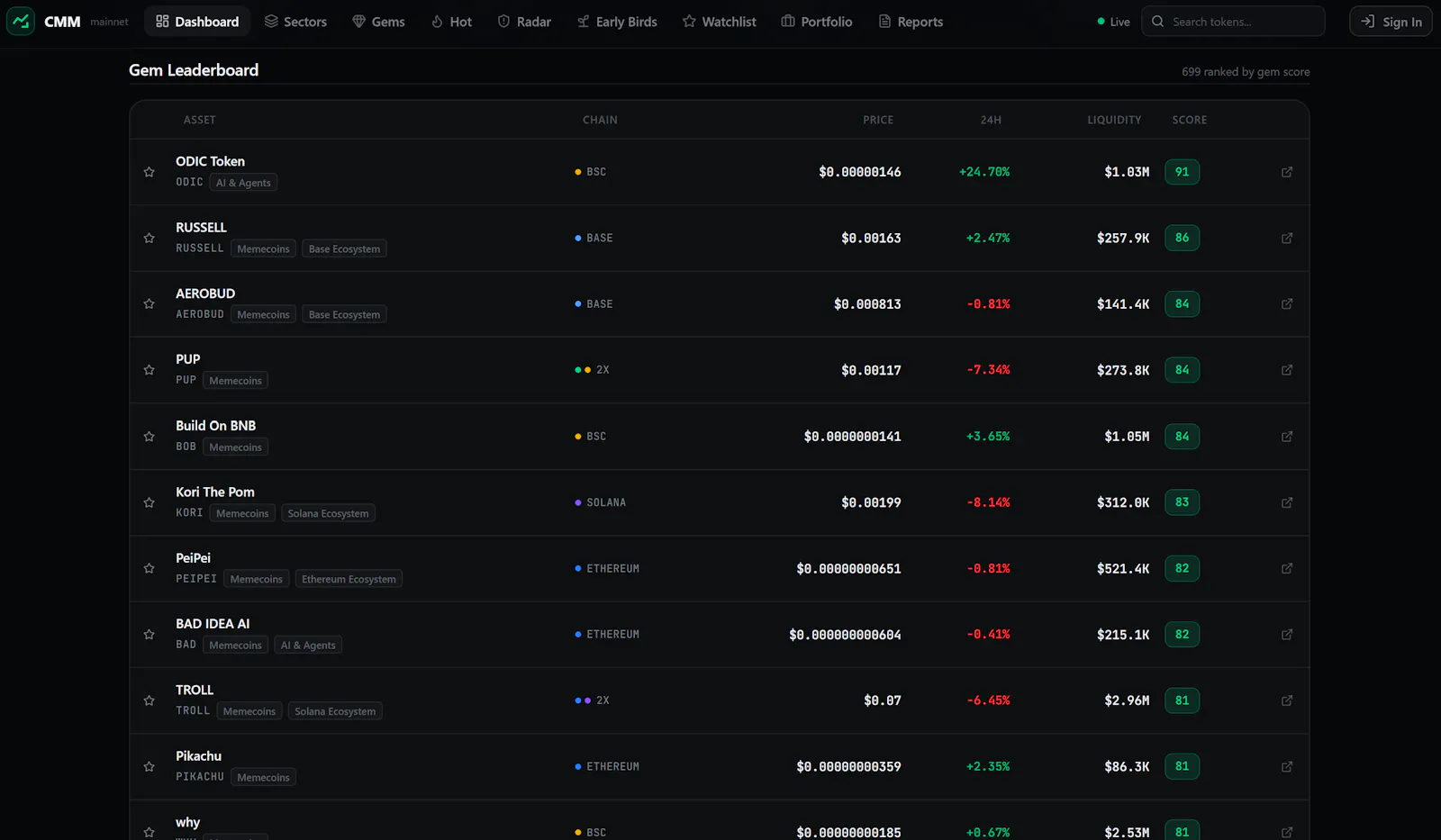
Task: Open Kori The Pom external link icon
Action: 1287,502
